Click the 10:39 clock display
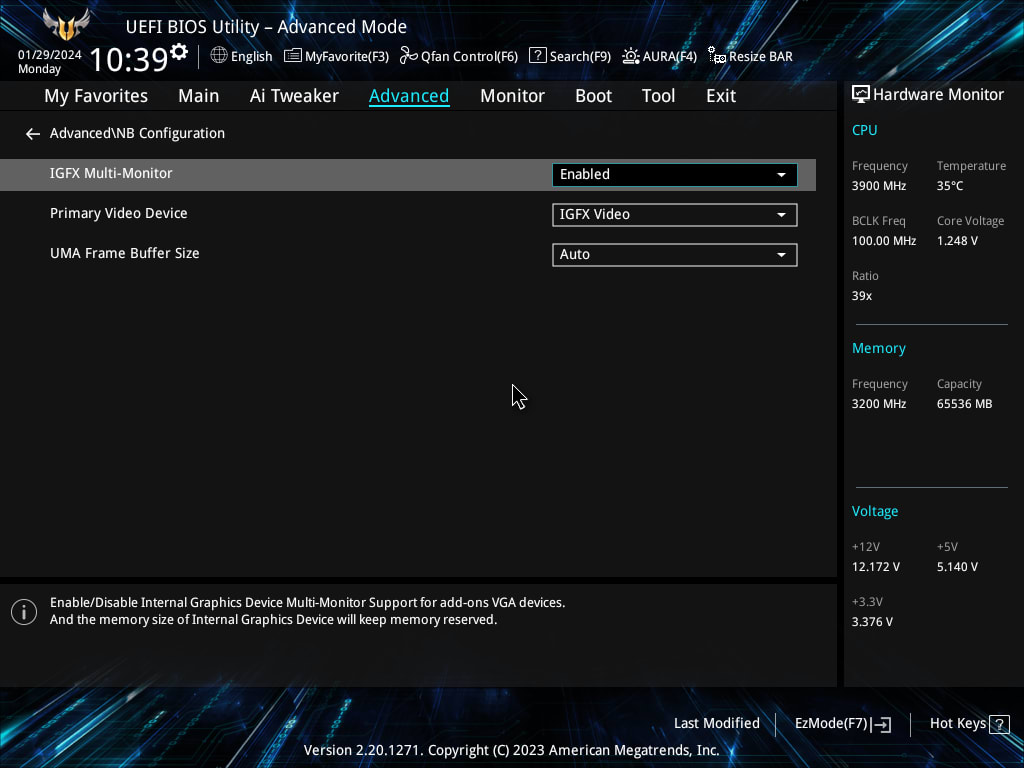 click(x=129, y=59)
